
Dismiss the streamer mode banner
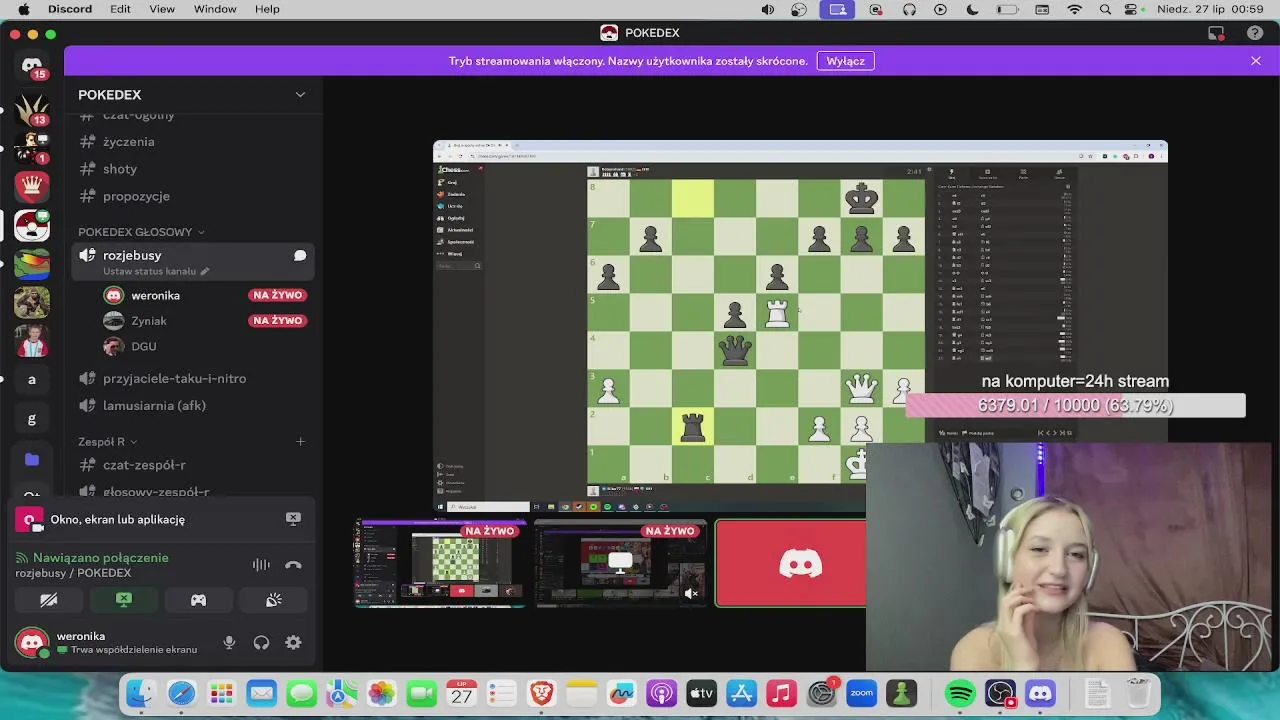coord(1256,61)
